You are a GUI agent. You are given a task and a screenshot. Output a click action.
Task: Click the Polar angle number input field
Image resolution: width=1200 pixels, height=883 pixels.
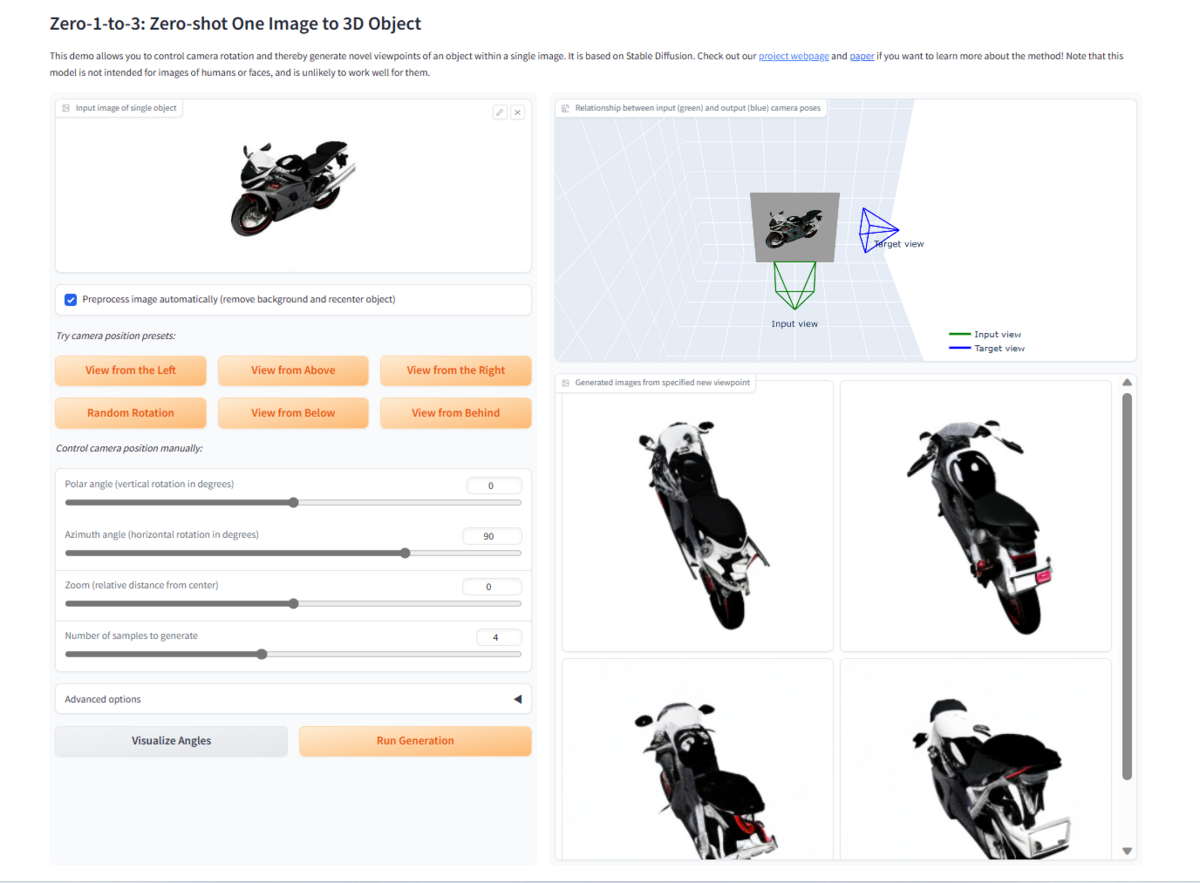pyautogui.click(x=493, y=484)
